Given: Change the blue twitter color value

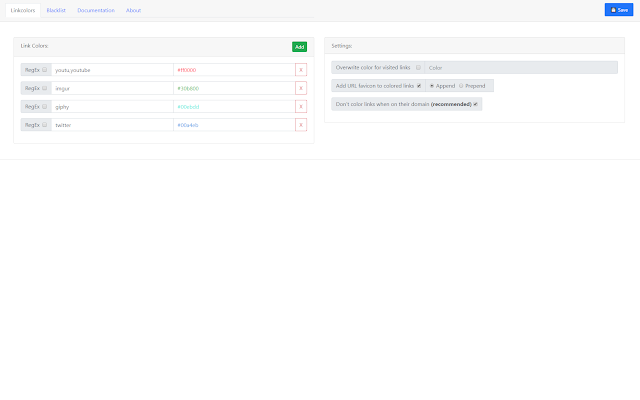Looking at the screenshot, I should tap(234, 125).
